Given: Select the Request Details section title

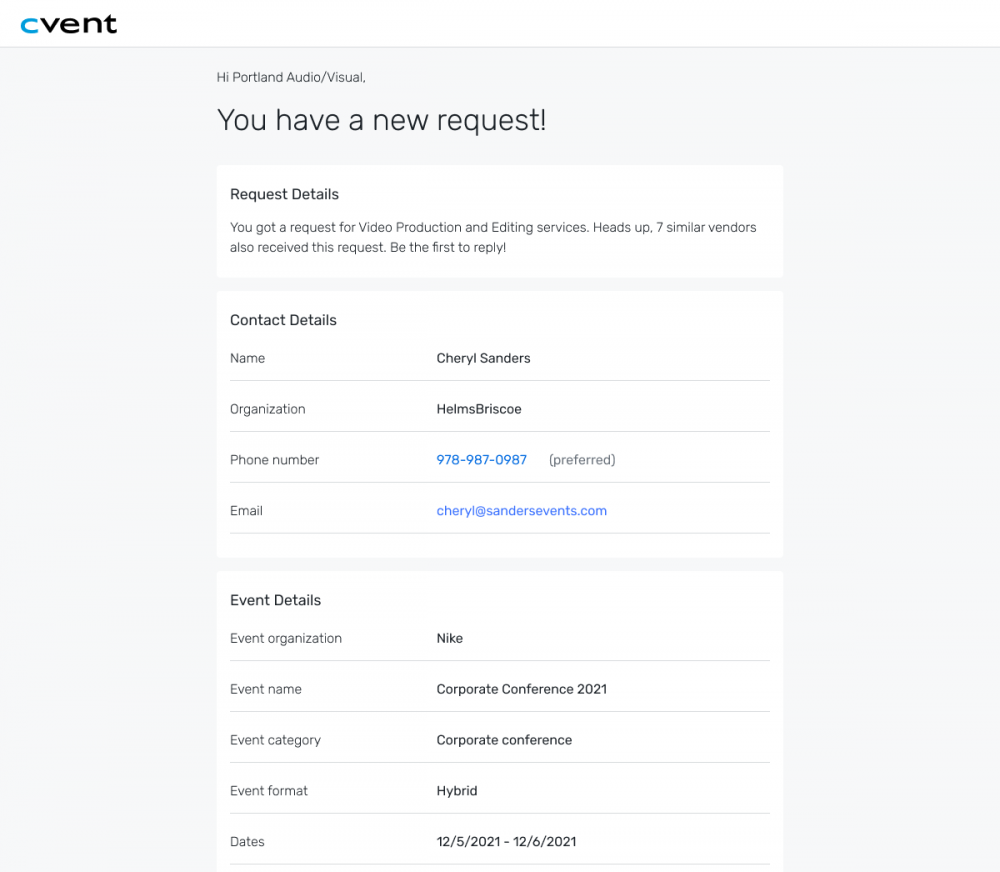Looking at the screenshot, I should click(284, 194).
